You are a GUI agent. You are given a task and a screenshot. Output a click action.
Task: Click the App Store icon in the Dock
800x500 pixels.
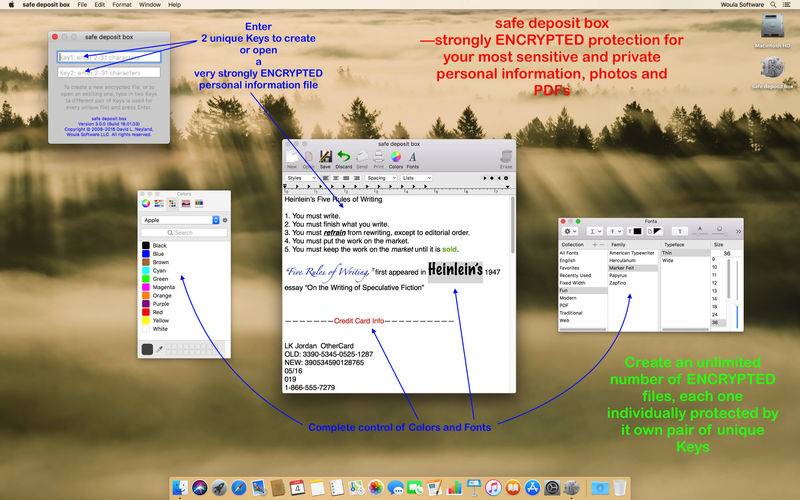pos(532,488)
